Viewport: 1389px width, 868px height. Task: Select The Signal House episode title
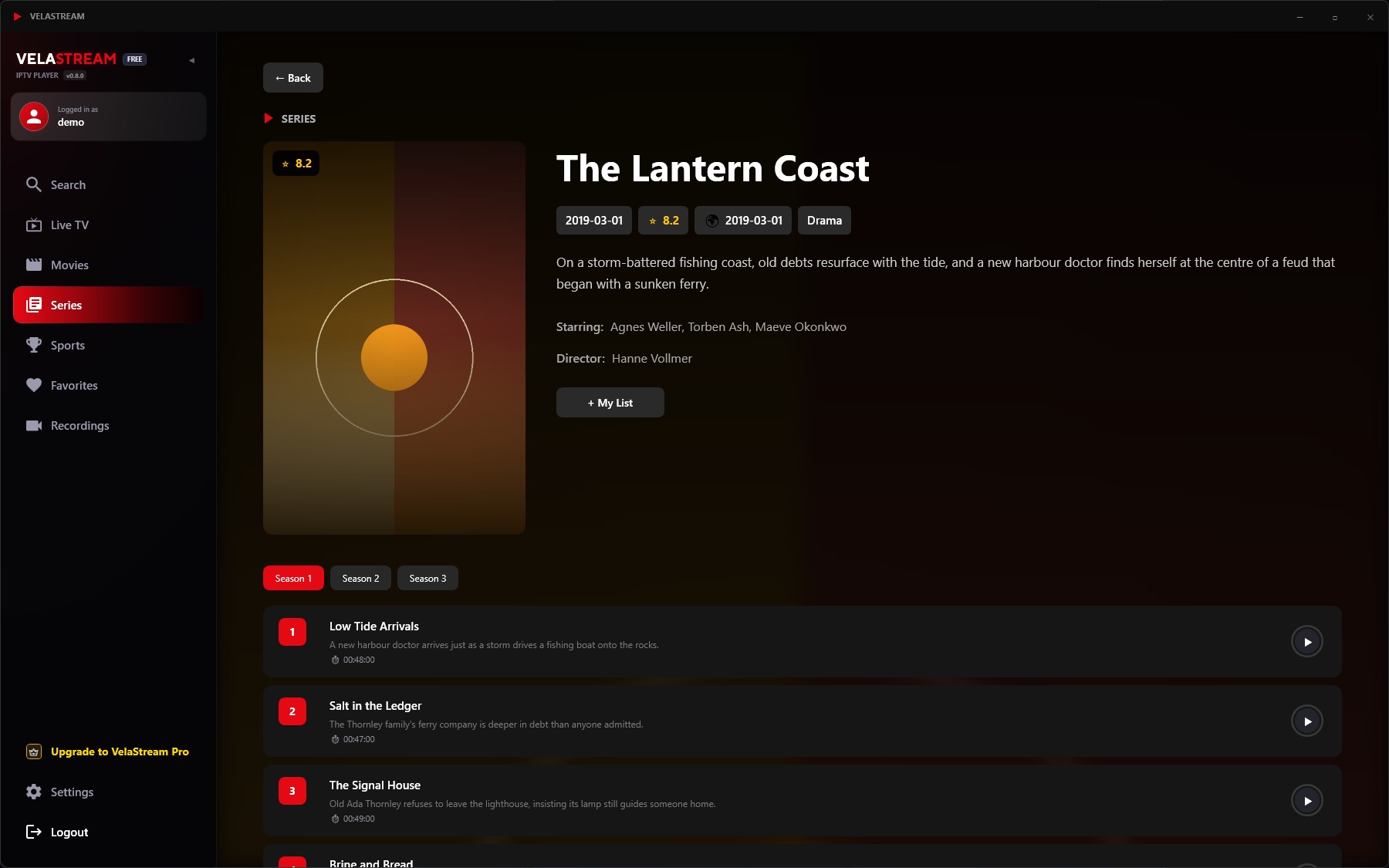click(x=375, y=785)
